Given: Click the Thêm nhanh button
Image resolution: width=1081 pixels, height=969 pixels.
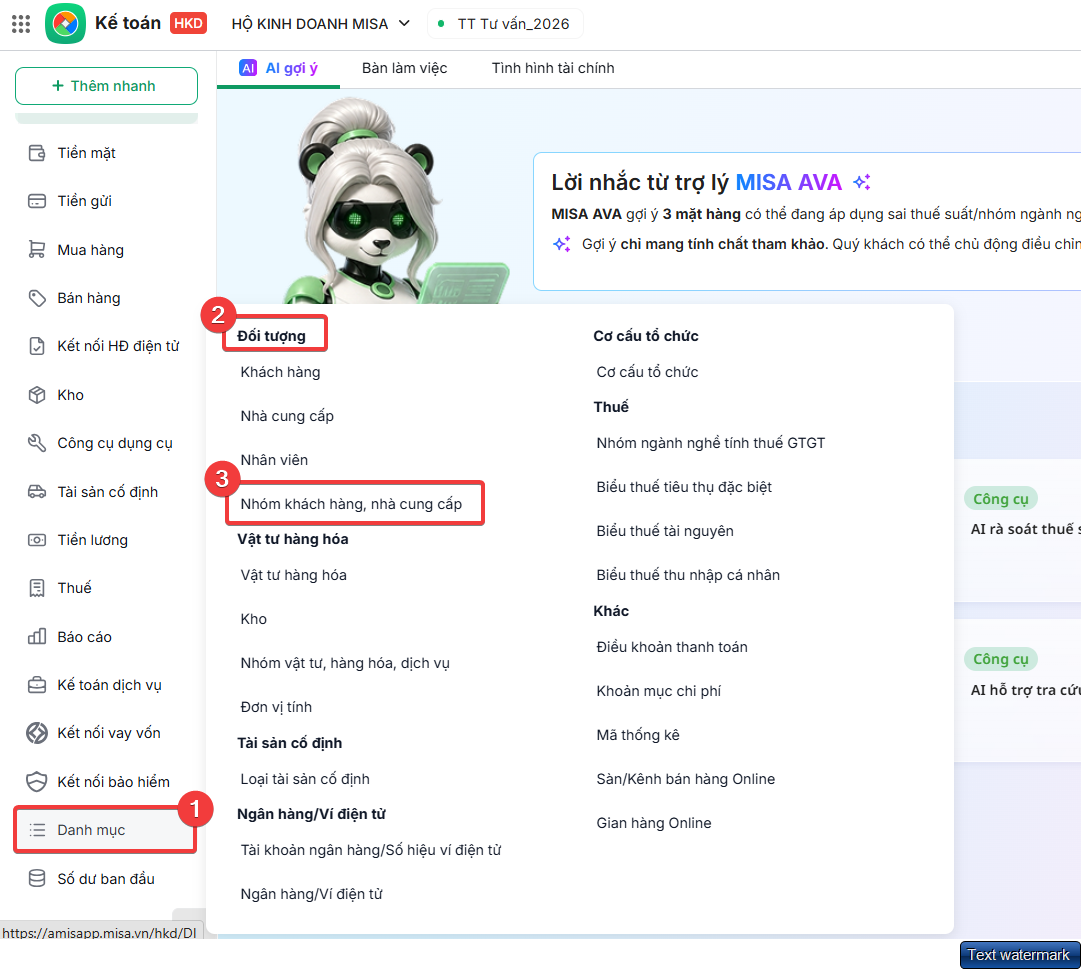Looking at the screenshot, I should 106,86.
